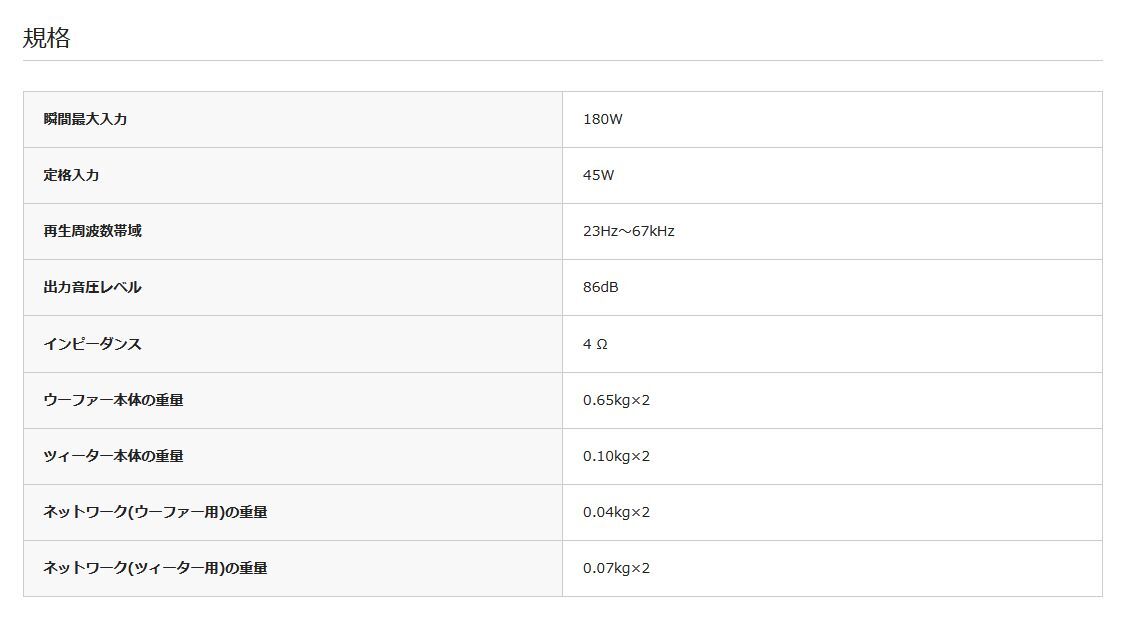Click the ネットワーク(ウーファー用)の重量 label
The width and height of the screenshot is (1131, 632).
(155, 512)
